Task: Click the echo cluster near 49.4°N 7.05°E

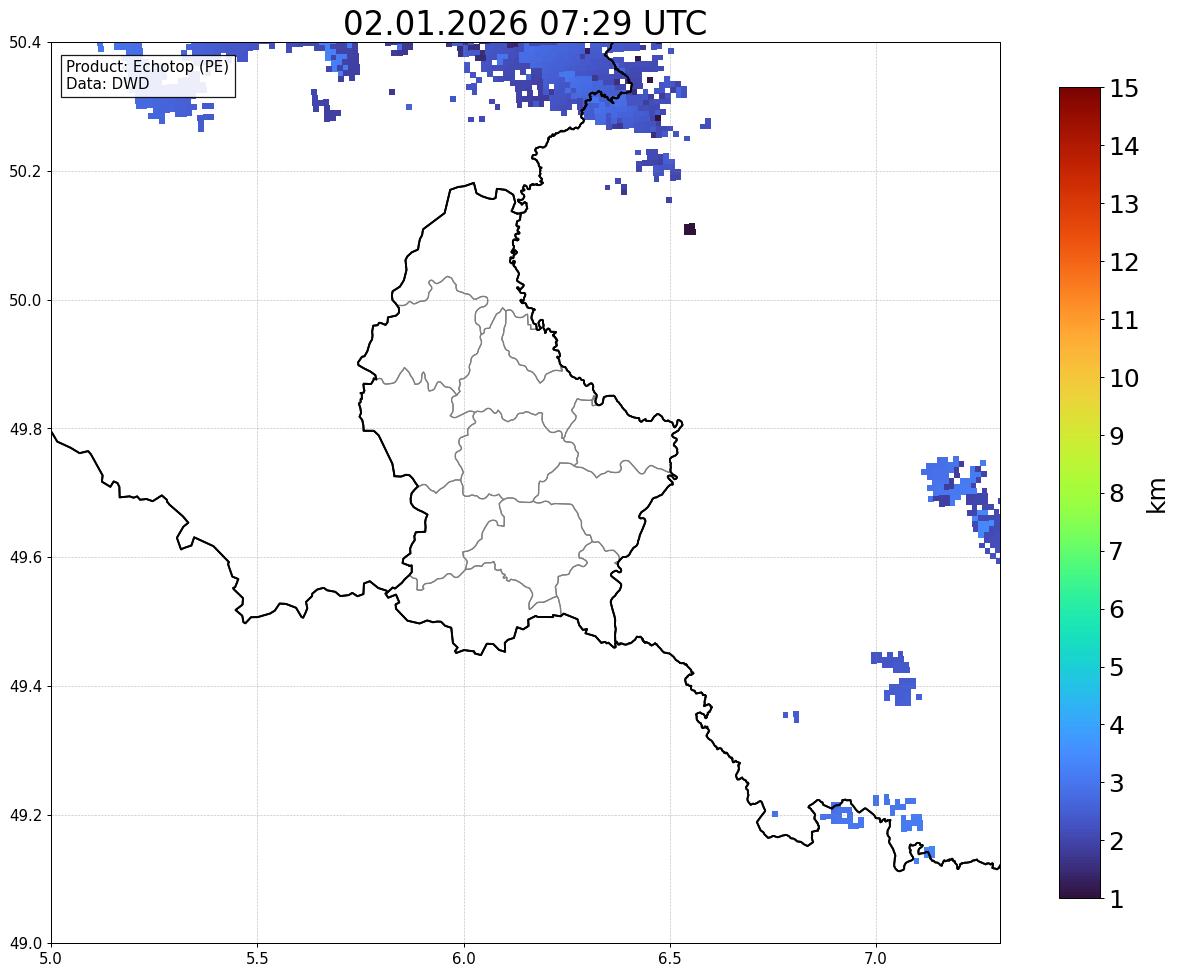Action: [x=901, y=691]
